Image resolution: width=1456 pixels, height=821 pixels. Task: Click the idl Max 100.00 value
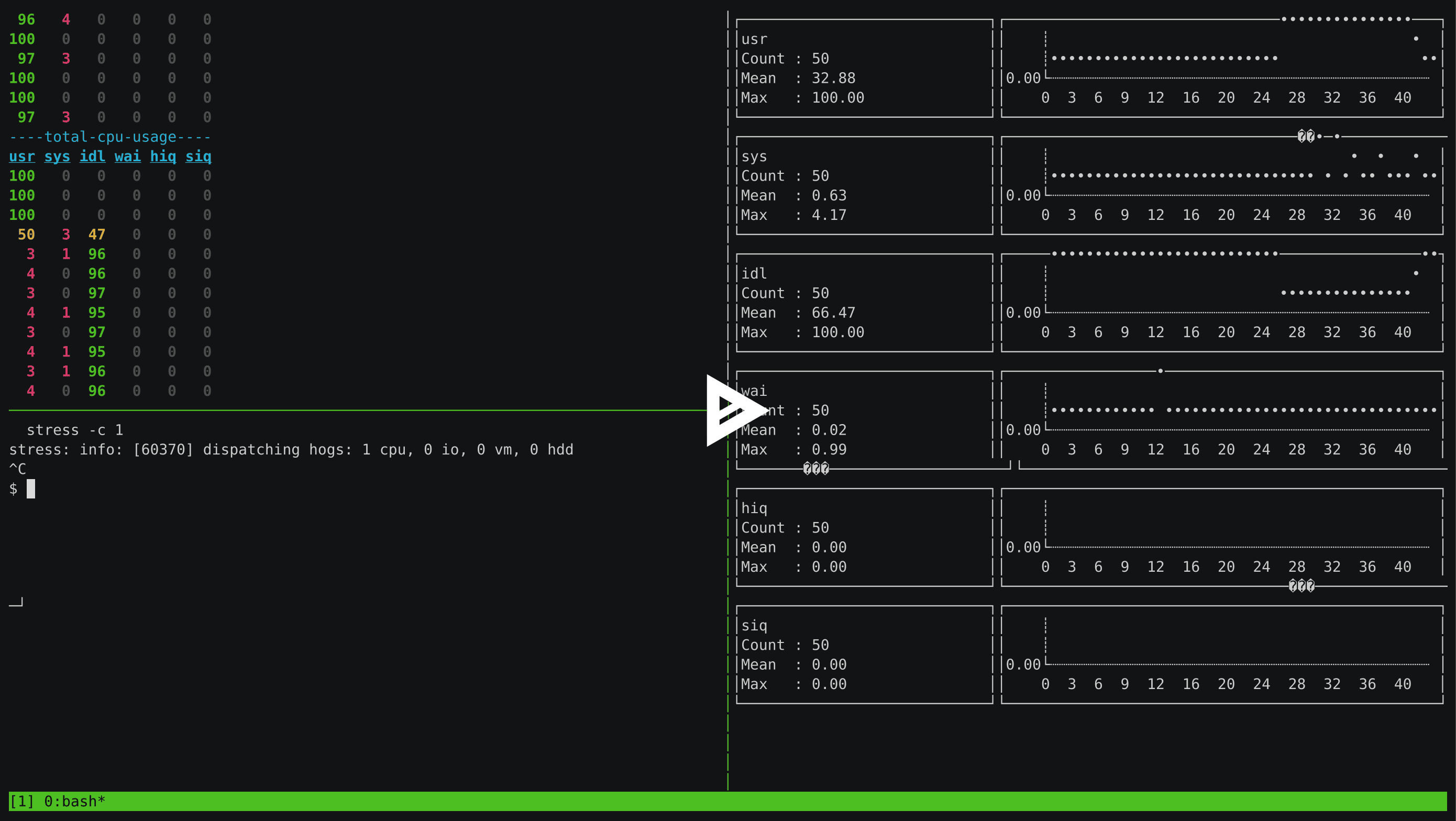click(x=837, y=332)
